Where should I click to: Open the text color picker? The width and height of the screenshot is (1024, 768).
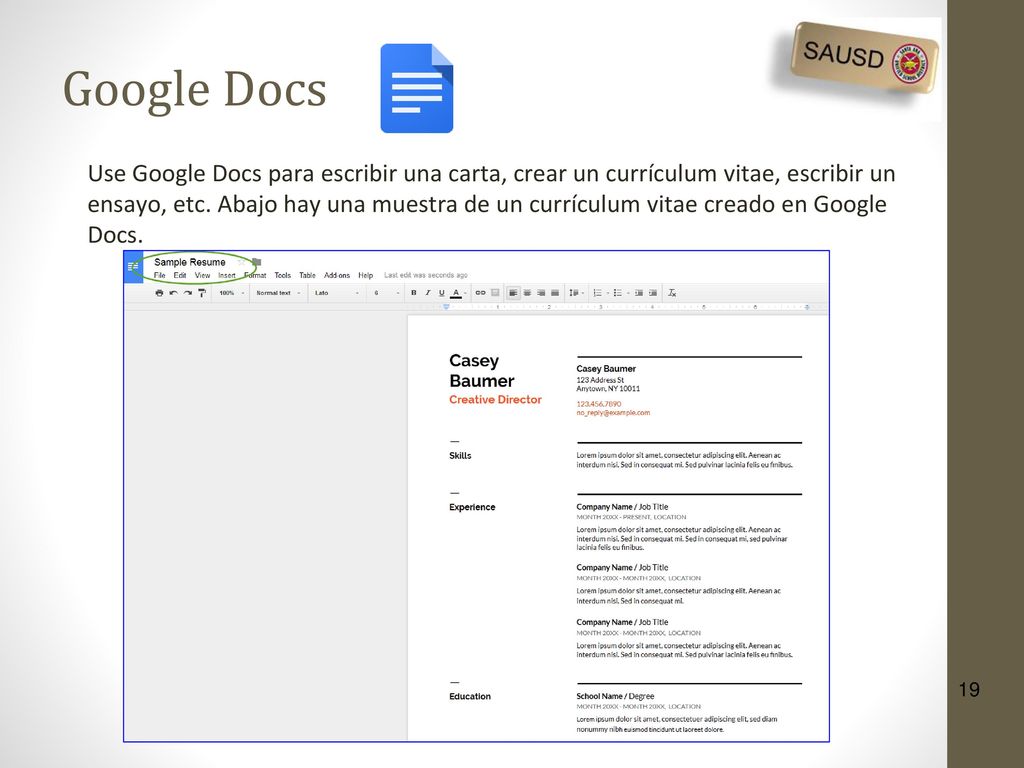(456, 293)
